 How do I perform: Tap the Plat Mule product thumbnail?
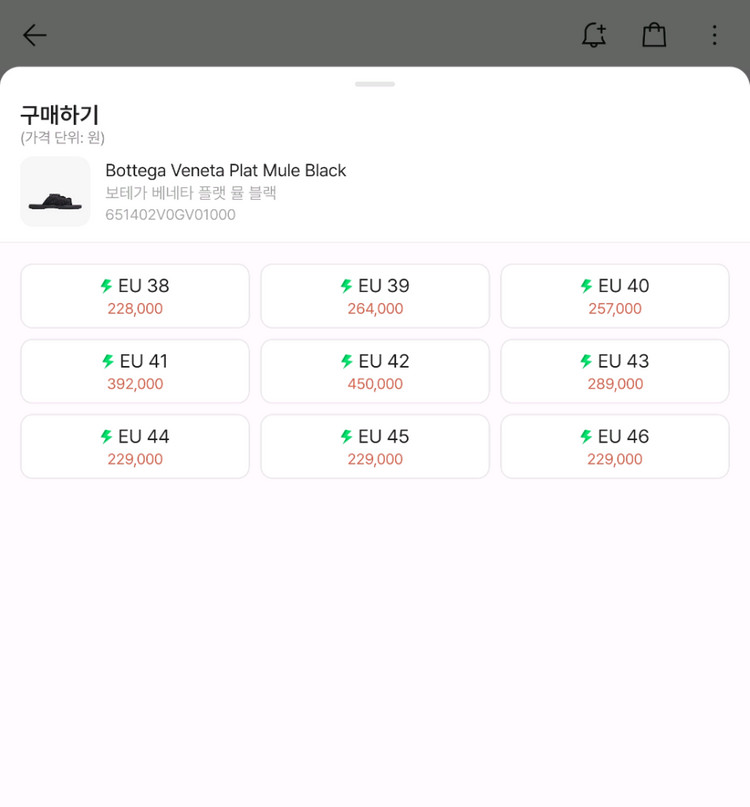click(55, 191)
